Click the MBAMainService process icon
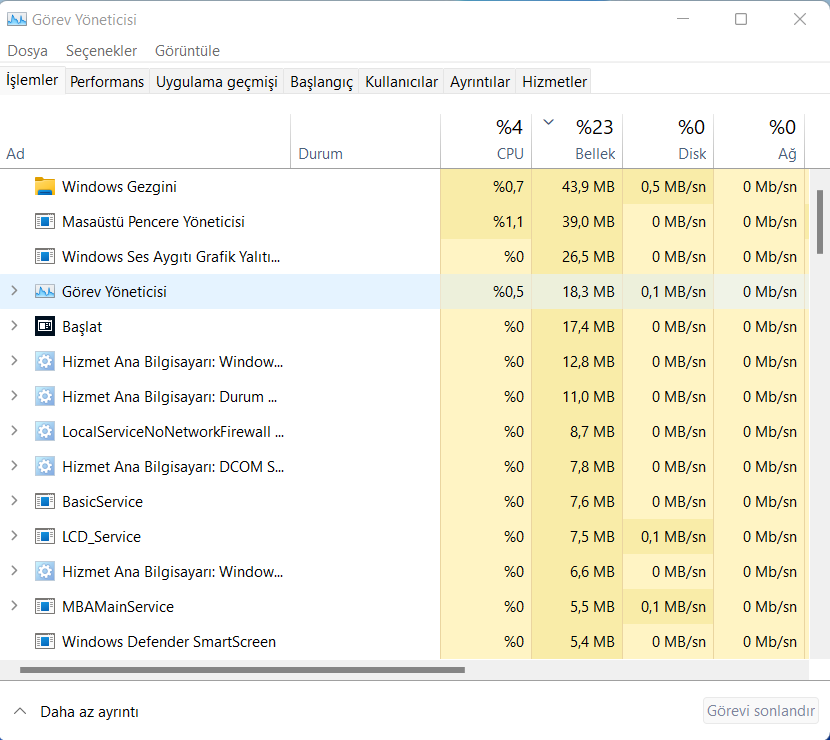 tap(44, 607)
